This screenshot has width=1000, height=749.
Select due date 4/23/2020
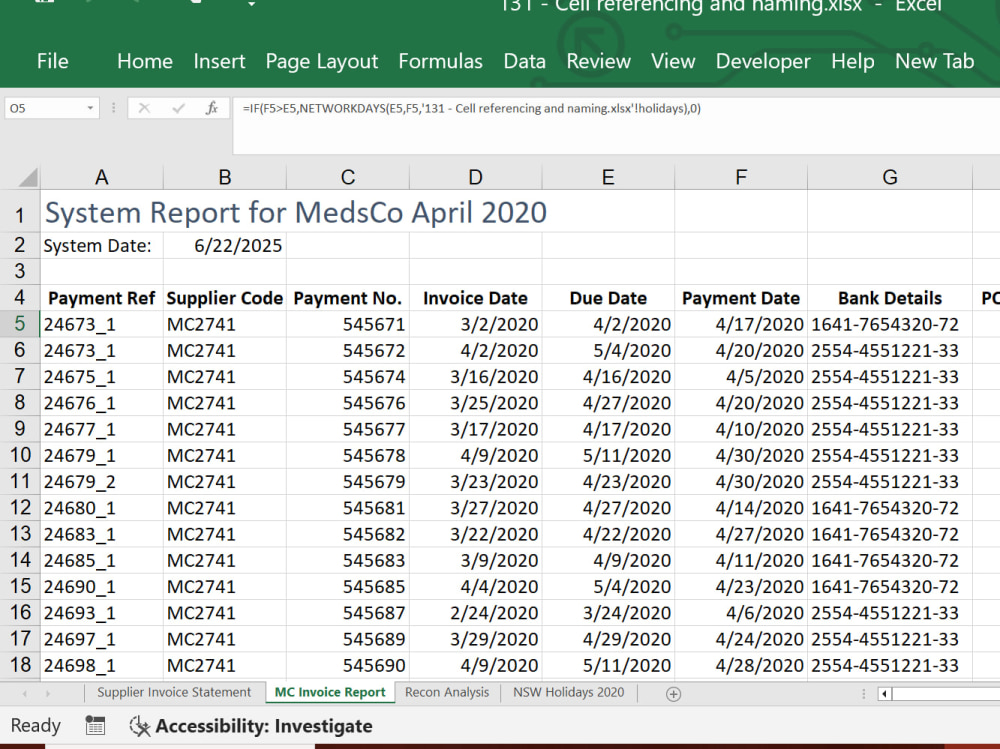click(x=608, y=482)
